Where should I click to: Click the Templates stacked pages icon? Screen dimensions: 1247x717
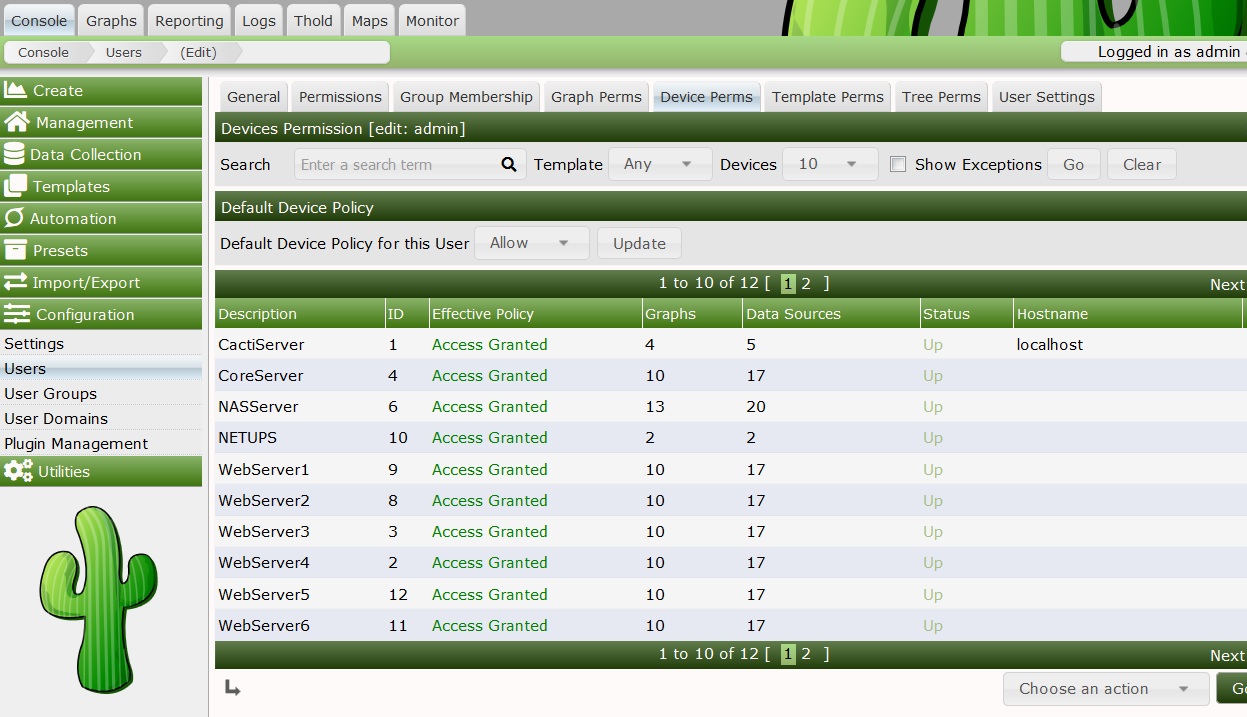click(15, 186)
